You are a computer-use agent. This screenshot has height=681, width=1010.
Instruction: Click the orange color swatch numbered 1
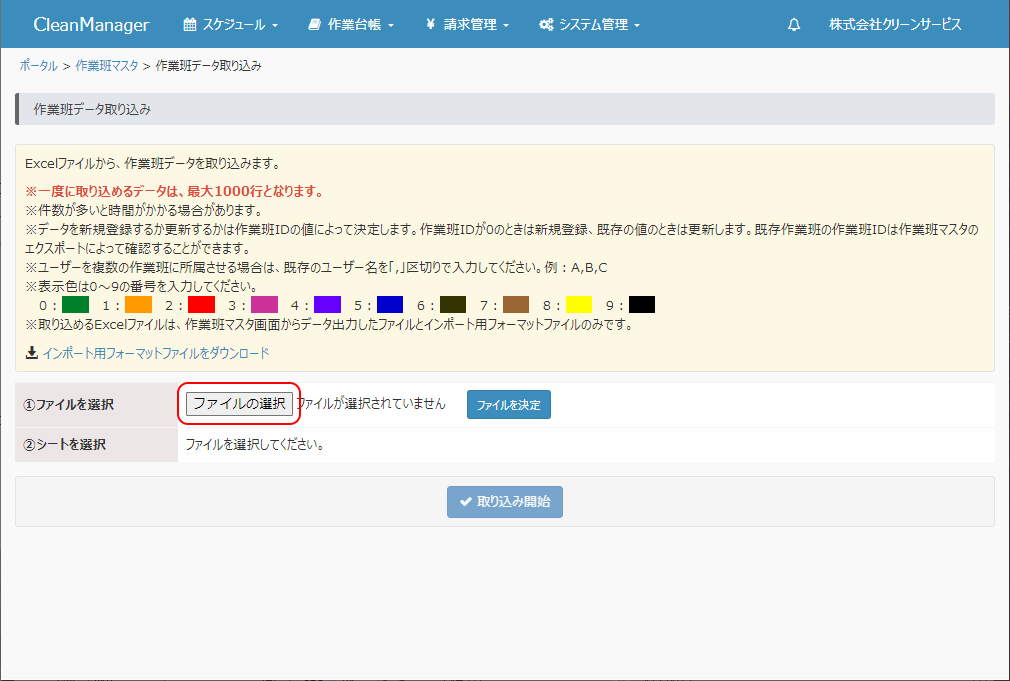click(138, 304)
